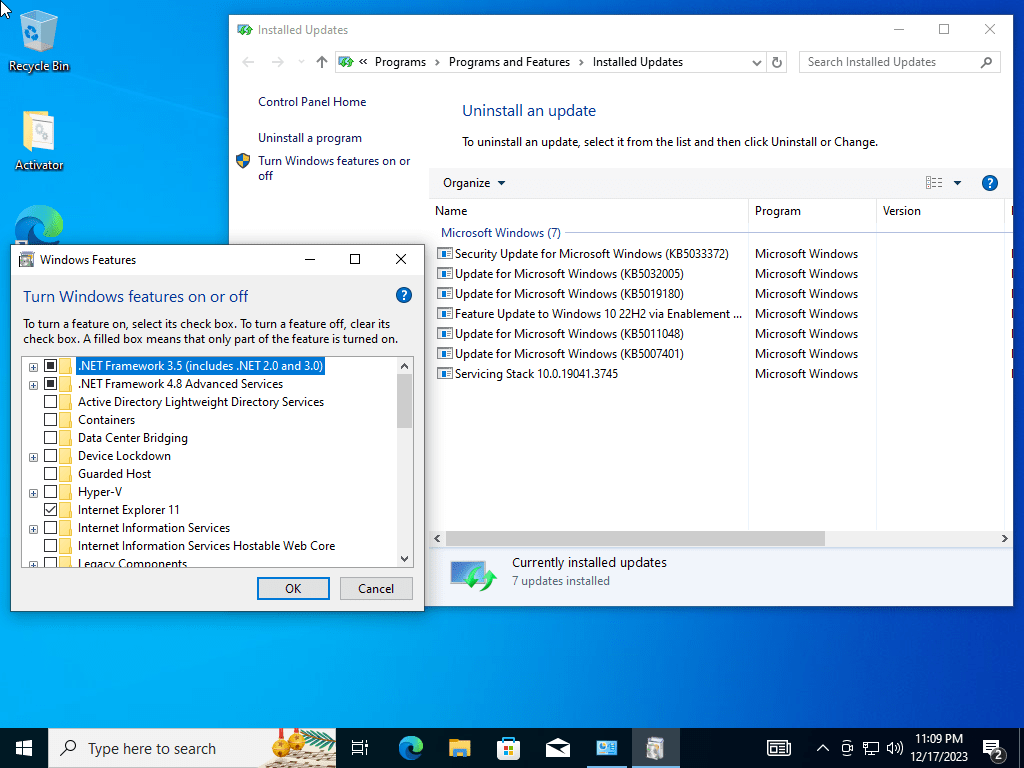Screen dimensions: 1024x768
Task: Click the Windows Features list scroll-down arrow
Action: click(x=404, y=558)
